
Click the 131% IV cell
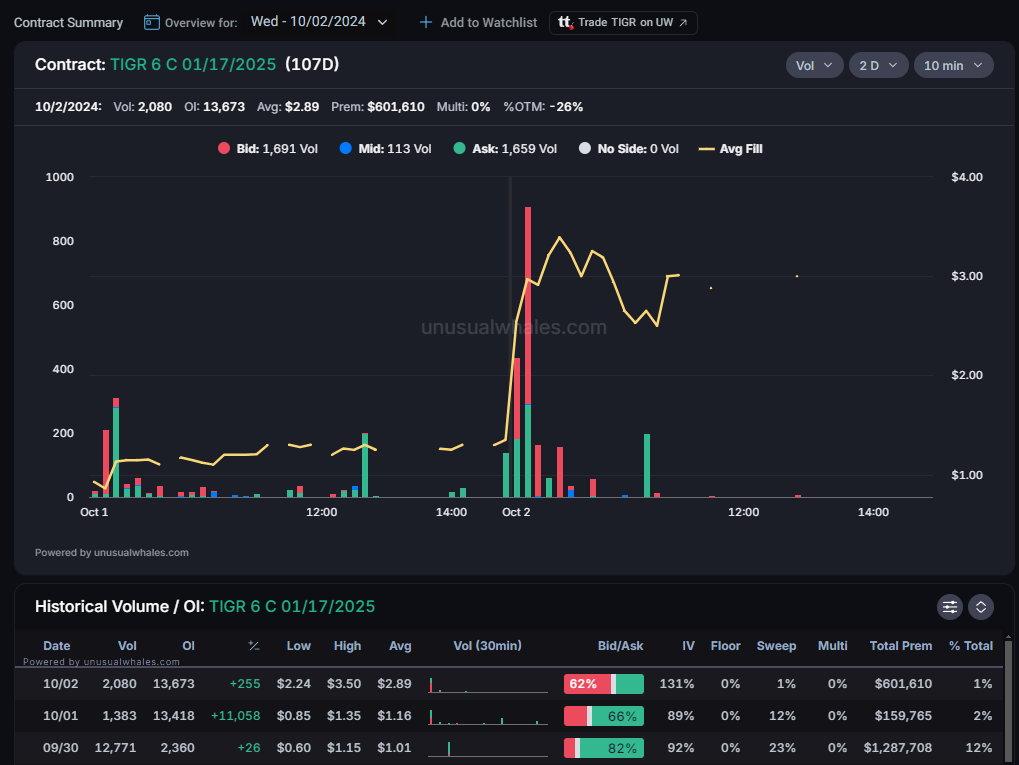click(x=677, y=684)
